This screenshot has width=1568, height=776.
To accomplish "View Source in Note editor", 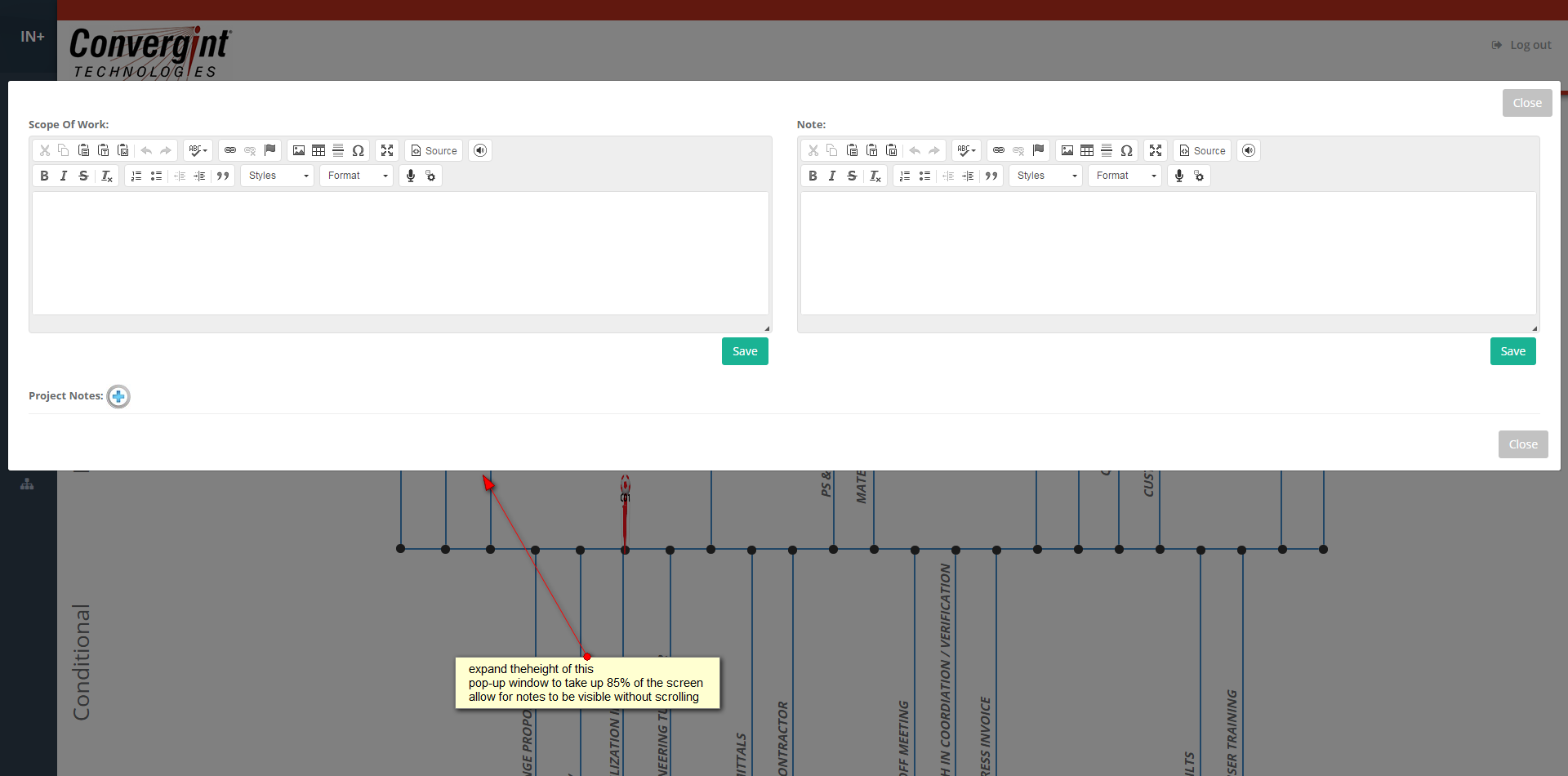I will click(1202, 150).
